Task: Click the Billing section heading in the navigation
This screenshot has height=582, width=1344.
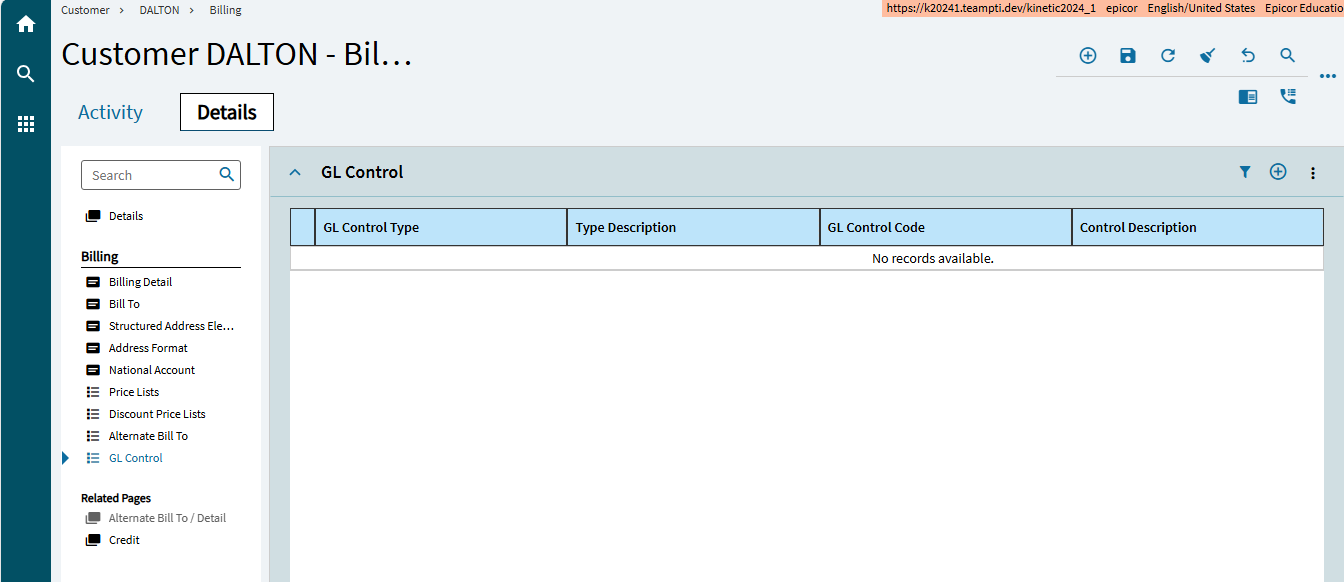Action: click(100, 257)
